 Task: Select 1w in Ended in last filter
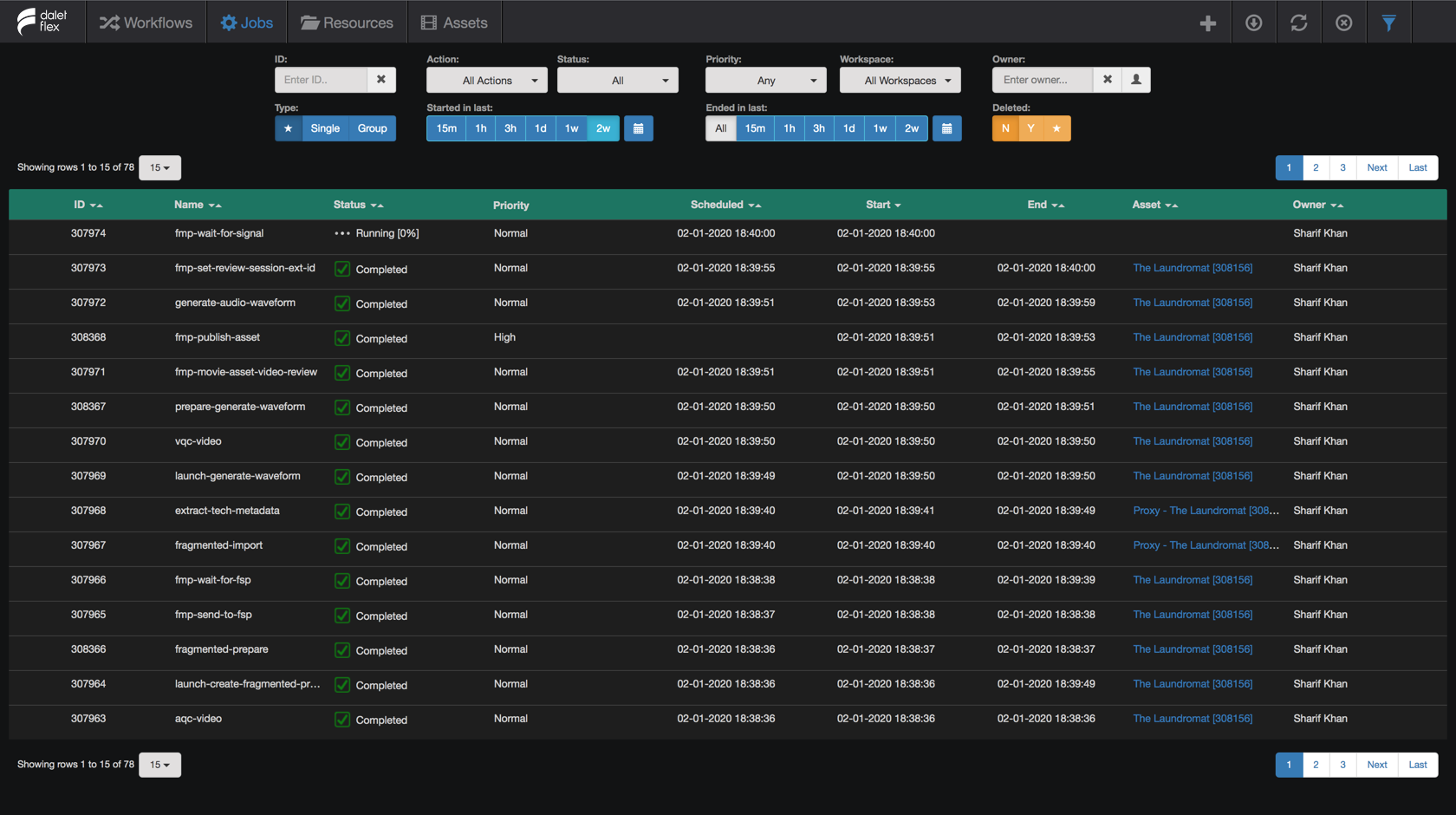880,128
